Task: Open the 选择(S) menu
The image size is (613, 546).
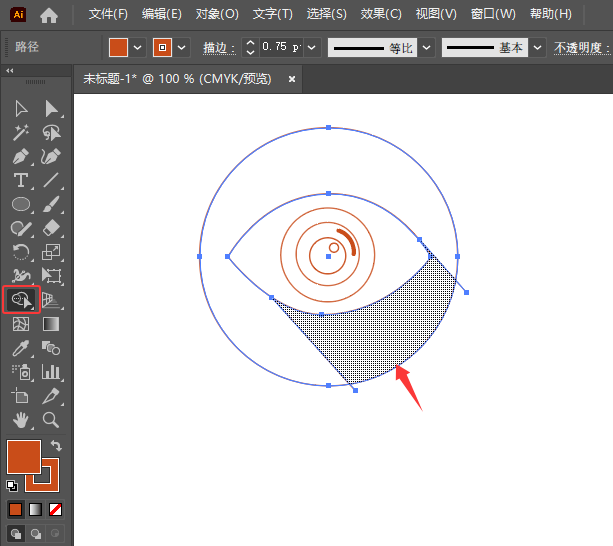Action: point(326,14)
